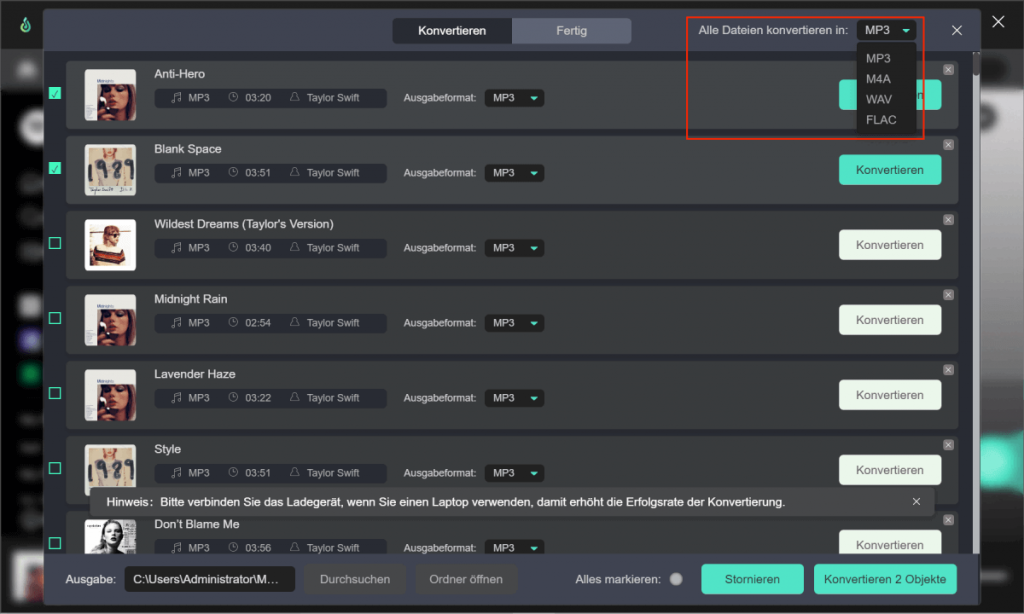The image size is (1024, 614).
Task: Tick the Style song checkbox
Action: 56,469
